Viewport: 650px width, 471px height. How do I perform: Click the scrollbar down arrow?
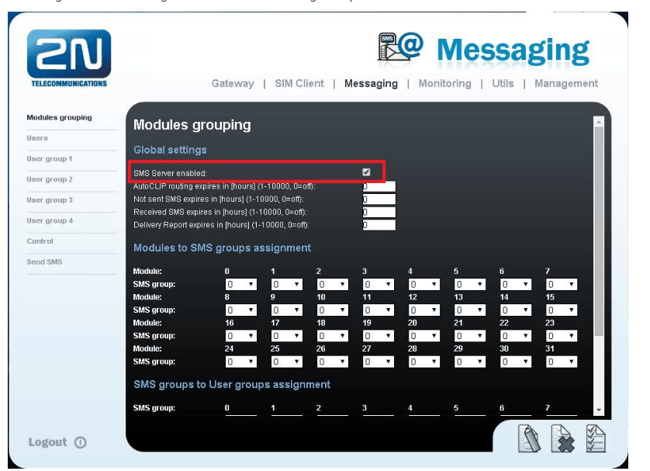[x=599, y=410]
